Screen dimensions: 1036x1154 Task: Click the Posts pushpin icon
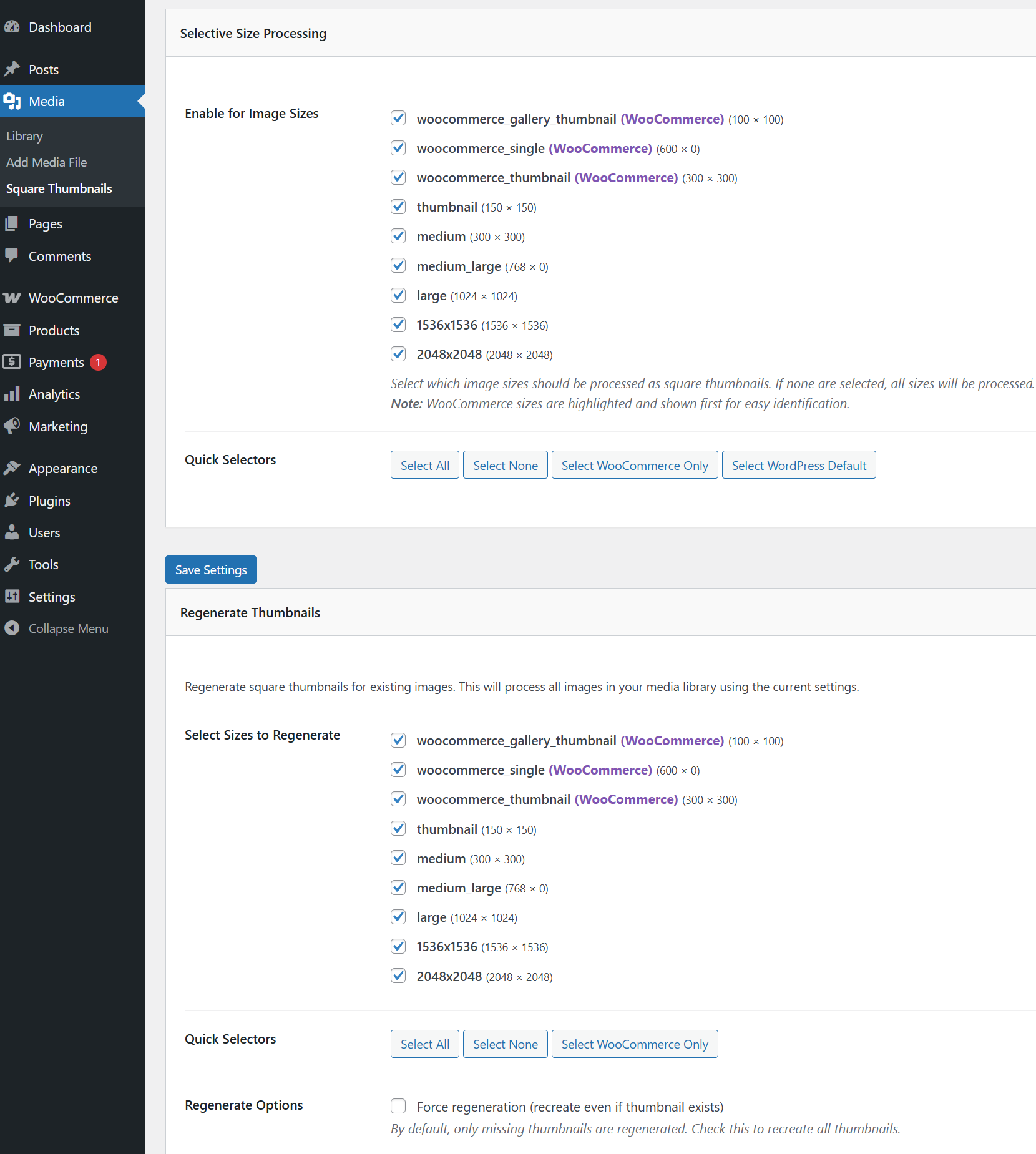point(12,69)
